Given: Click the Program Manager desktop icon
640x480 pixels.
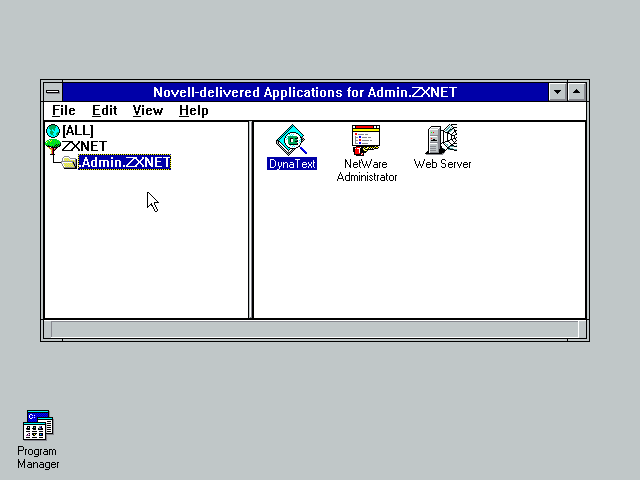Looking at the screenshot, I should pos(38,426).
